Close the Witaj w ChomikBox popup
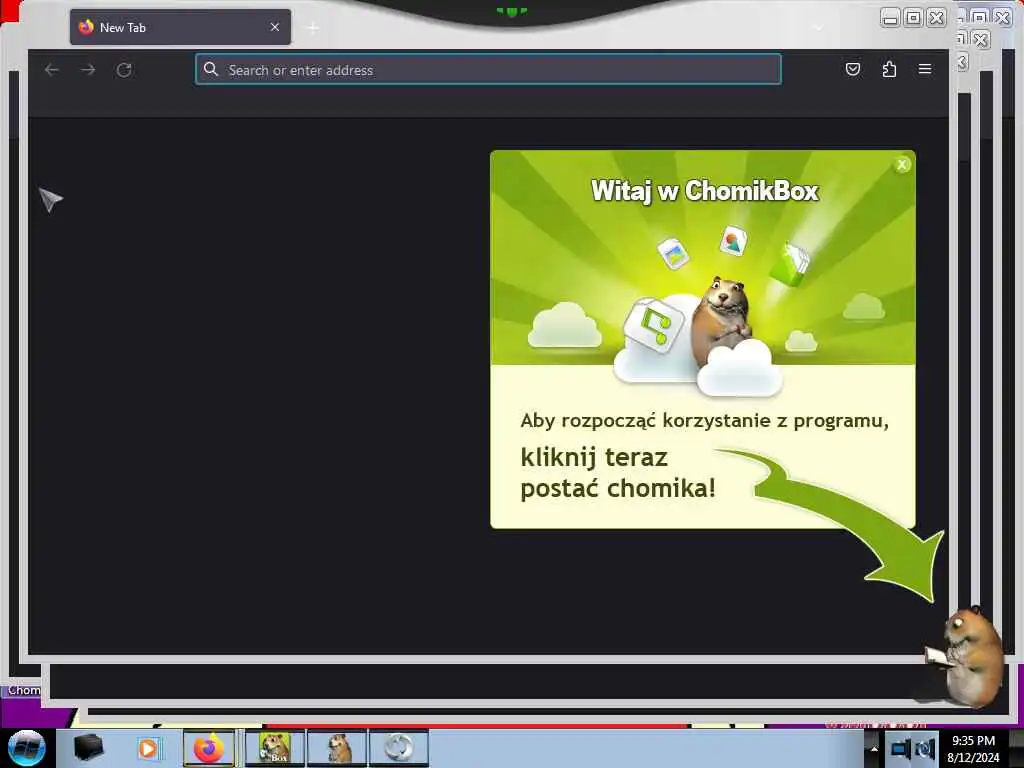Viewport: 1024px width, 768px height. pos(902,165)
